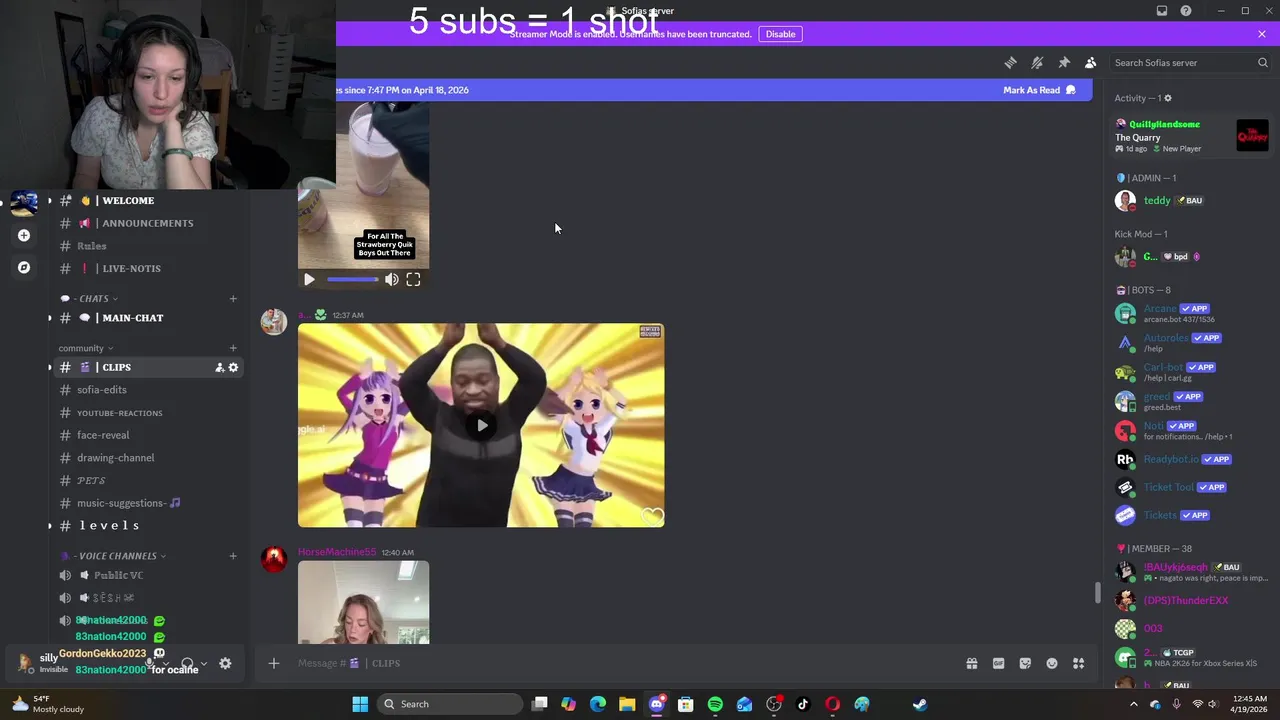The image size is (1280, 720).
Task: Join the Public VC voice channel
Action: click(x=146, y=575)
